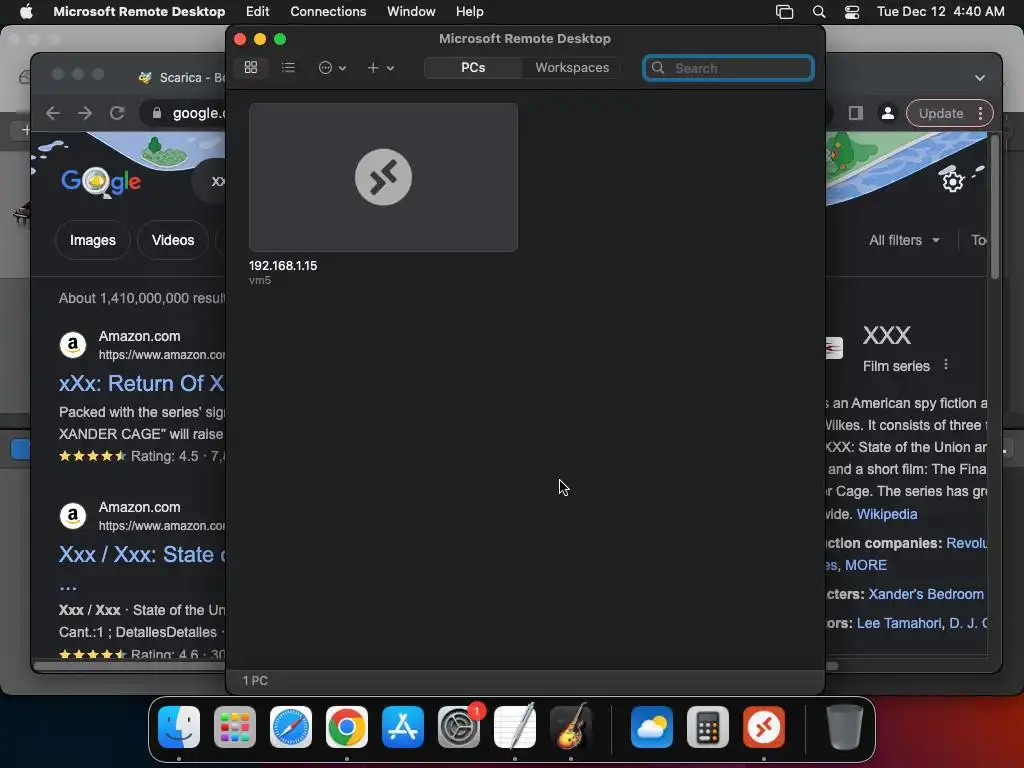The width and height of the screenshot is (1024, 768).
Task: Open System Preferences from the Dock
Action: [x=458, y=727]
